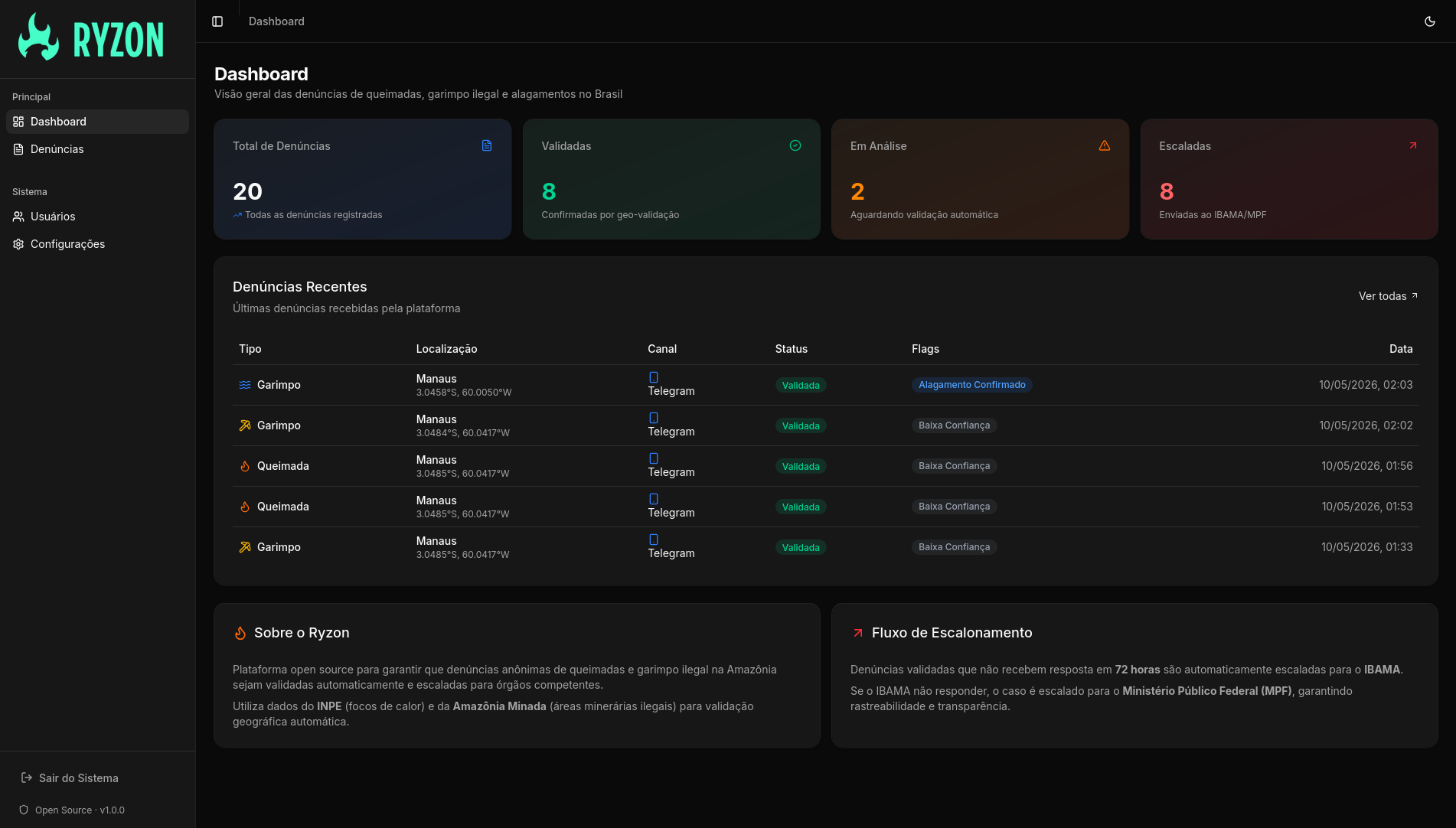Click the Dashboard sidebar grid icon
Image resolution: width=1456 pixels, height=828 pixels.
pos(18,122)
